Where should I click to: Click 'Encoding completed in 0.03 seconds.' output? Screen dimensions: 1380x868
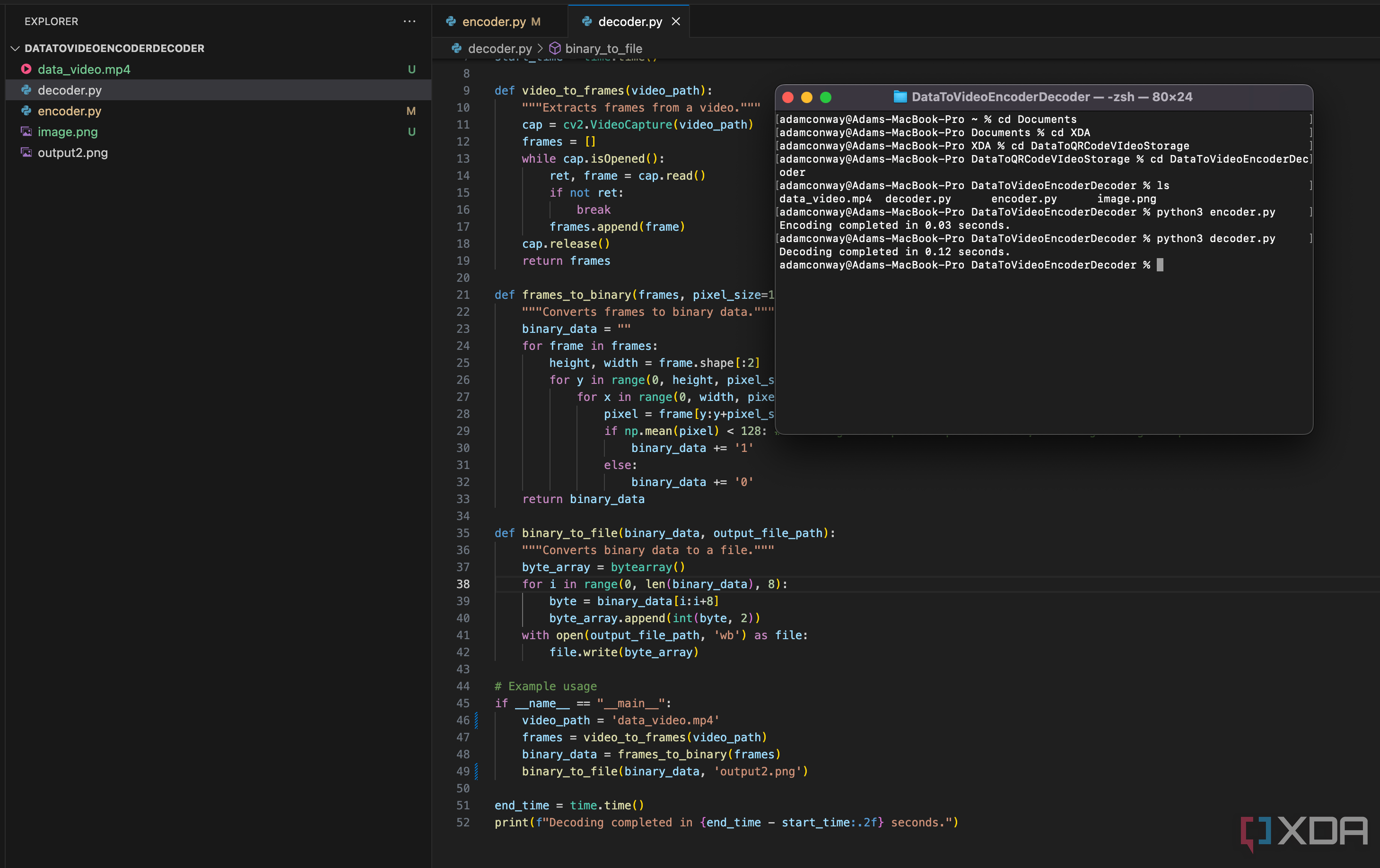click(x=894, y=225)
